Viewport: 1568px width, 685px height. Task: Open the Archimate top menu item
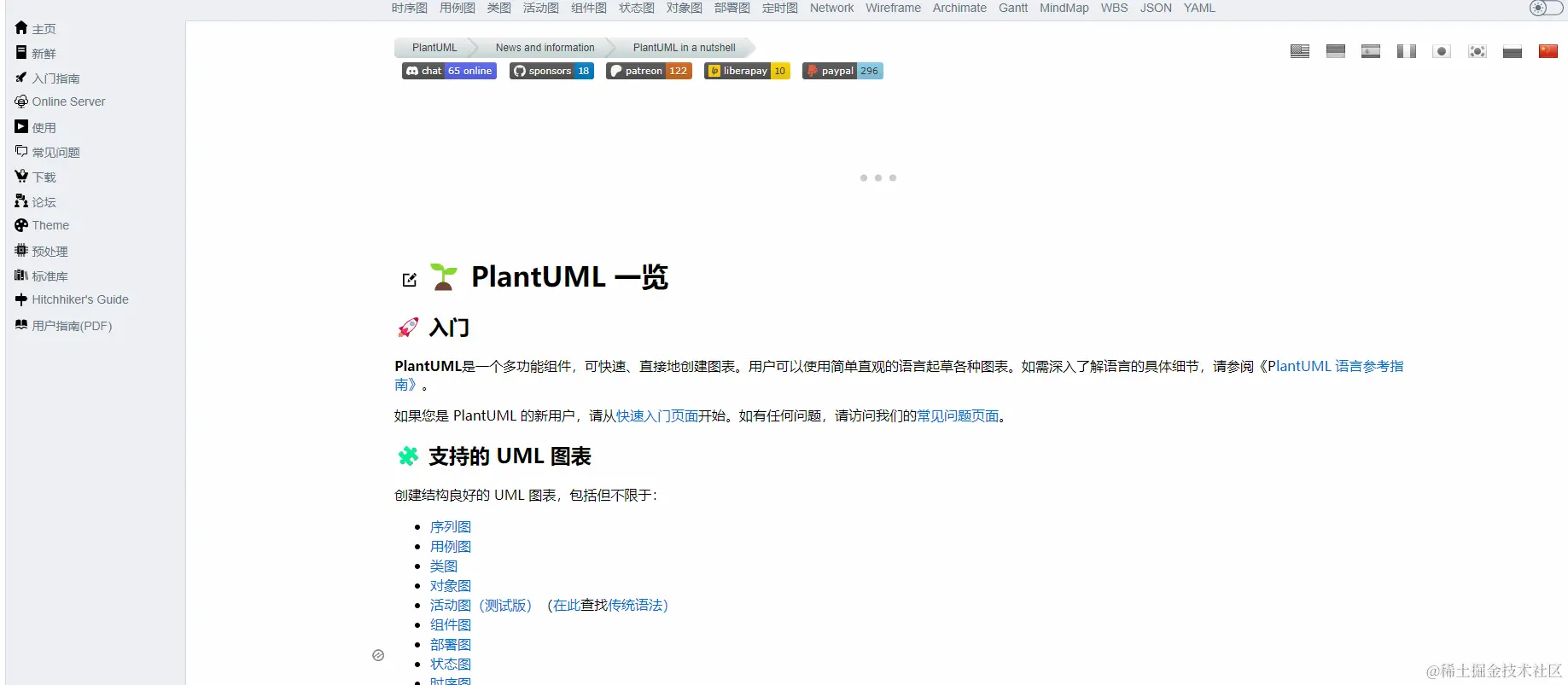click(x=959, y=8)
